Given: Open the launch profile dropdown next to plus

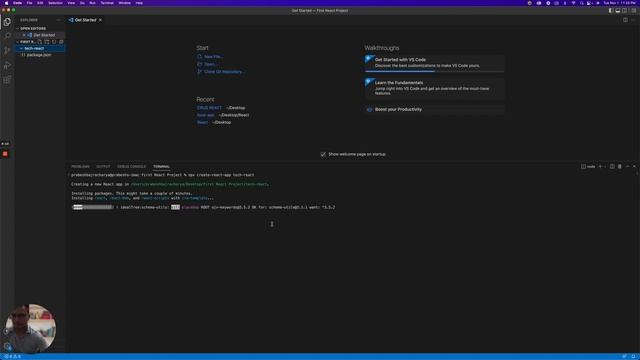Looking at the screenshot, I should (605, 167).
